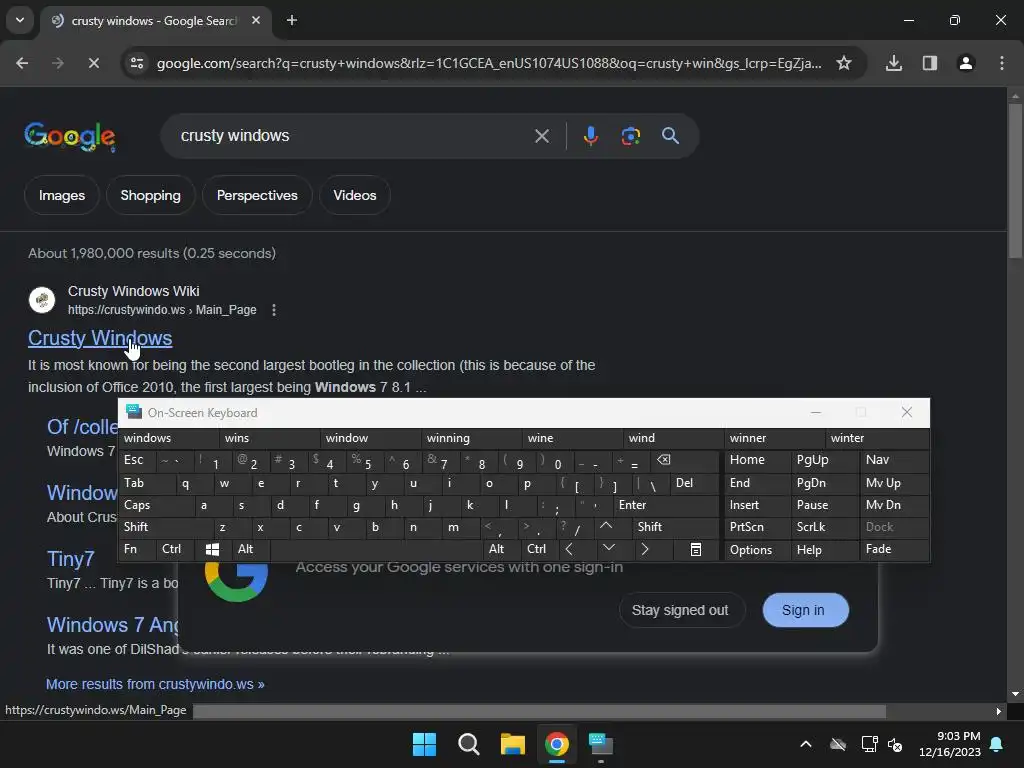
Task: Show hidden system tray icons chevron
Action: point(806,744)
